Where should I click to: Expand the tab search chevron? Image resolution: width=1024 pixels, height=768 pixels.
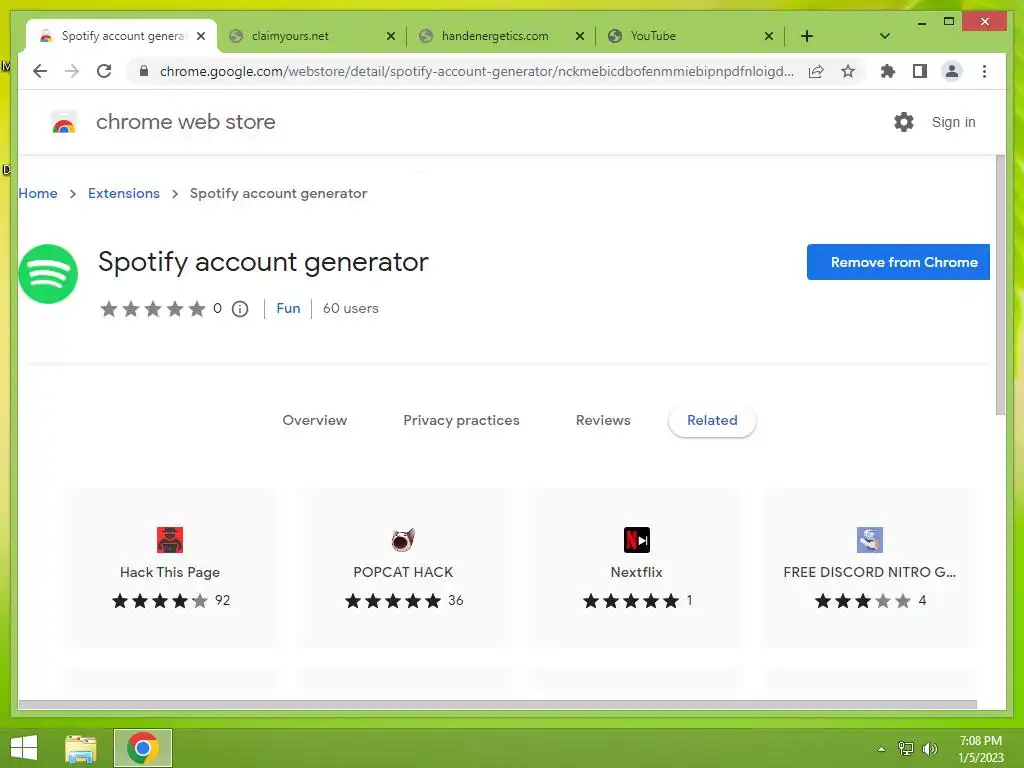tap(885, 36)
